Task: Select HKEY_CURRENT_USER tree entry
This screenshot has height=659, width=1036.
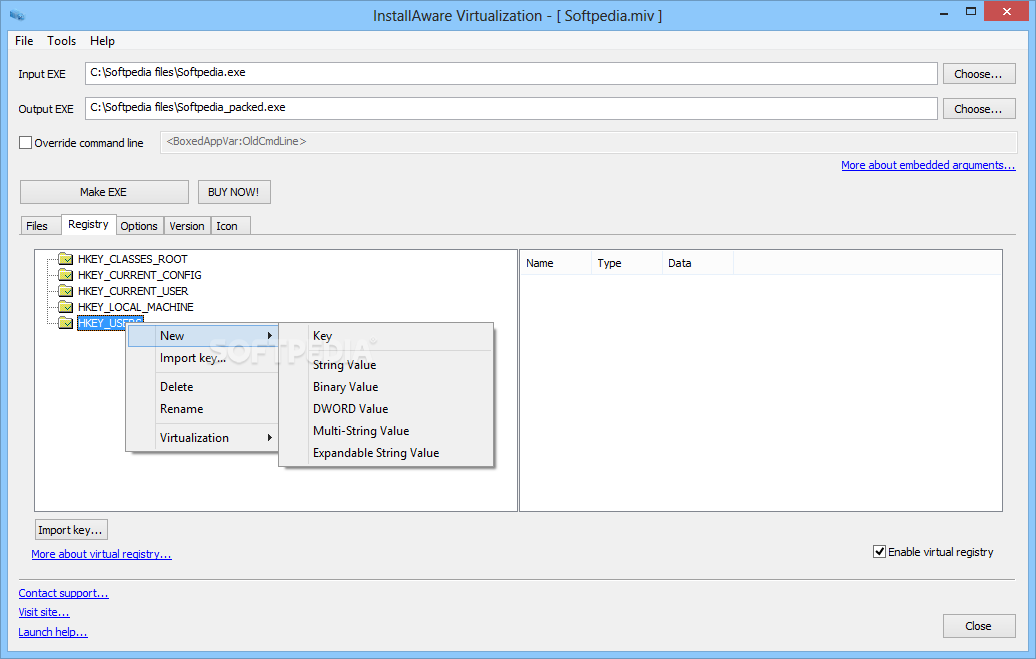Action: point(133,290)
